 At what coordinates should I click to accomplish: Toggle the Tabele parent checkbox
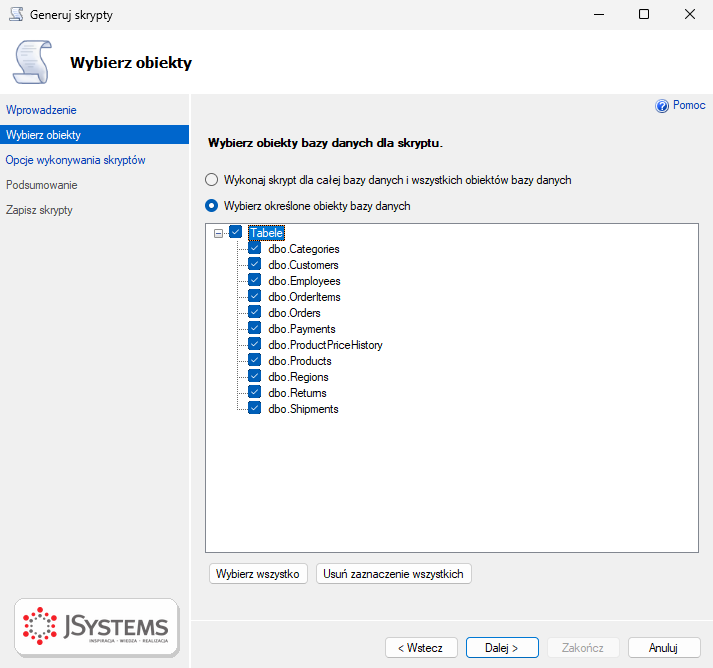pyautogui.click(x=236, y=232)
